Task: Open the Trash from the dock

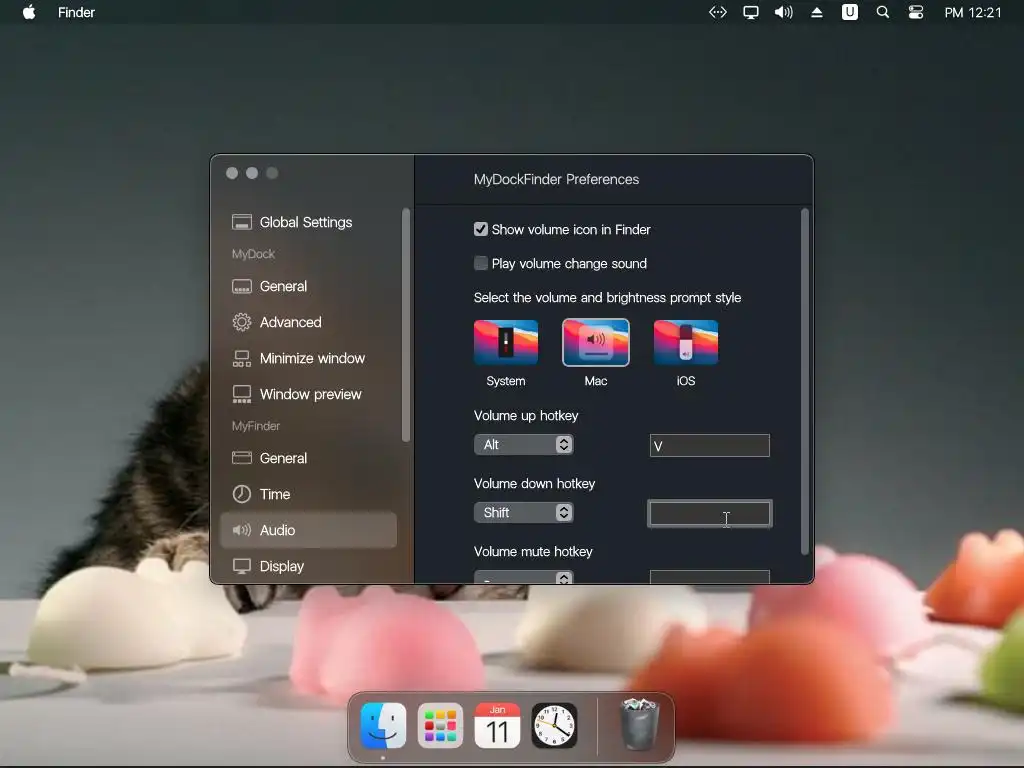Action: [639, 724]
